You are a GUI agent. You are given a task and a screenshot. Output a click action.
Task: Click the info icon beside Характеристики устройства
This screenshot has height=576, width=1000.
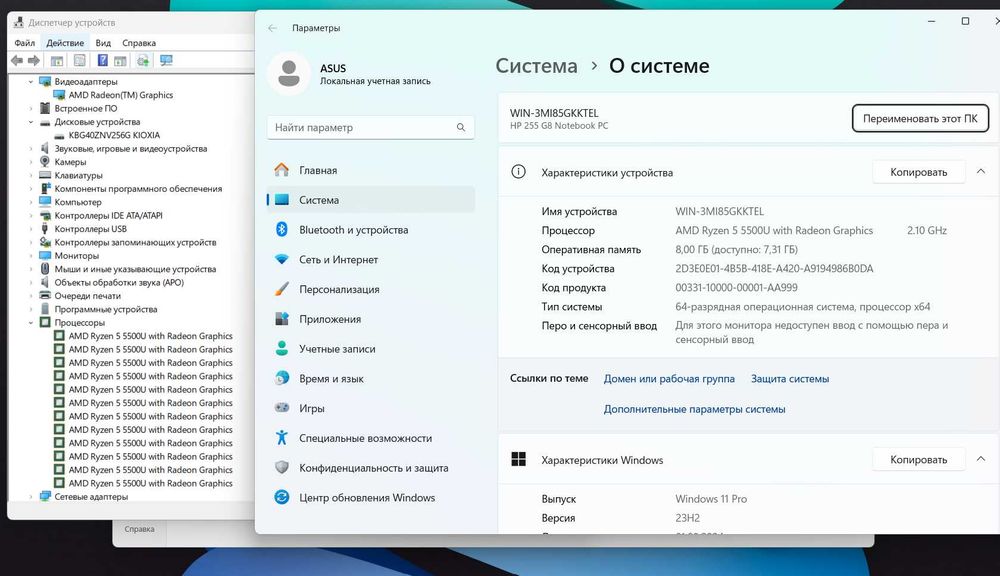click(x=518, y=172)
